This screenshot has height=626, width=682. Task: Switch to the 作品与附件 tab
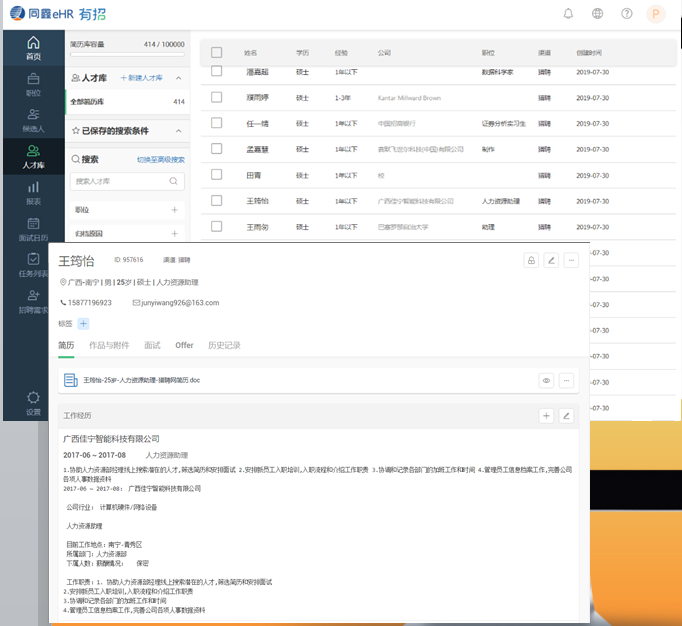[109, 345]
